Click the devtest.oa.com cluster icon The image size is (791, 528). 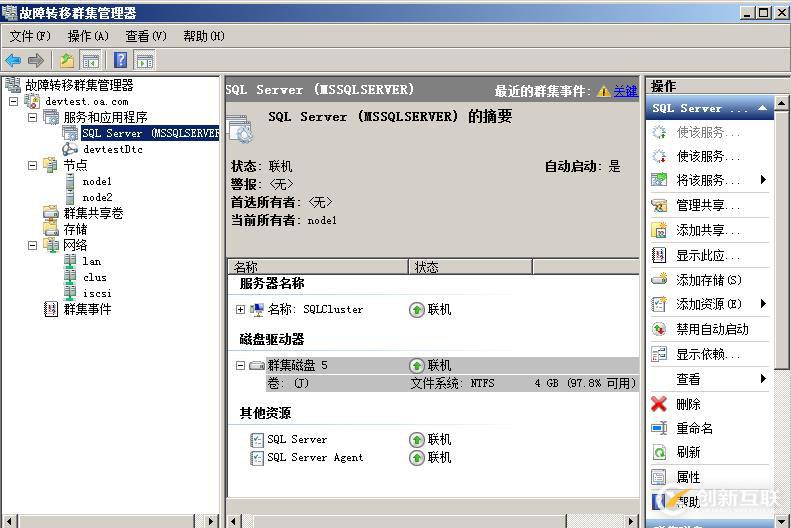tap(32, 101)
